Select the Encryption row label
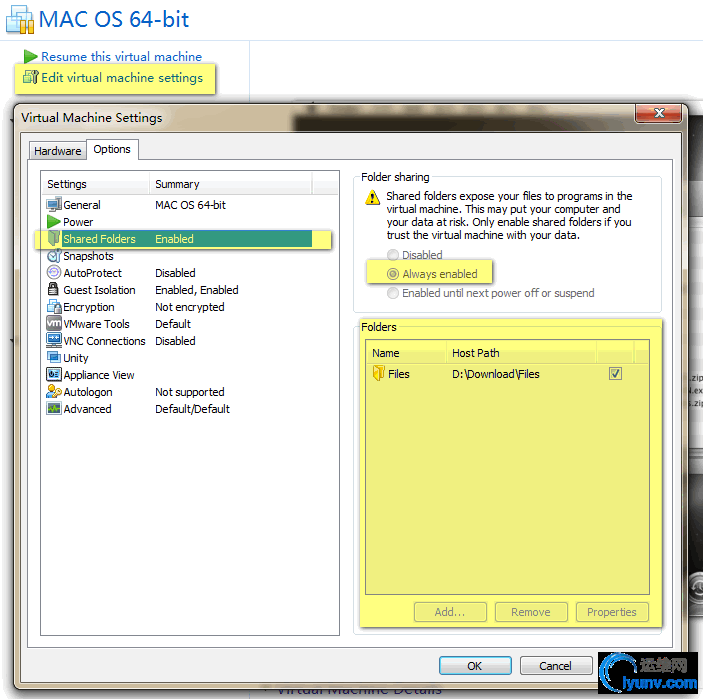 coord(89,307)
